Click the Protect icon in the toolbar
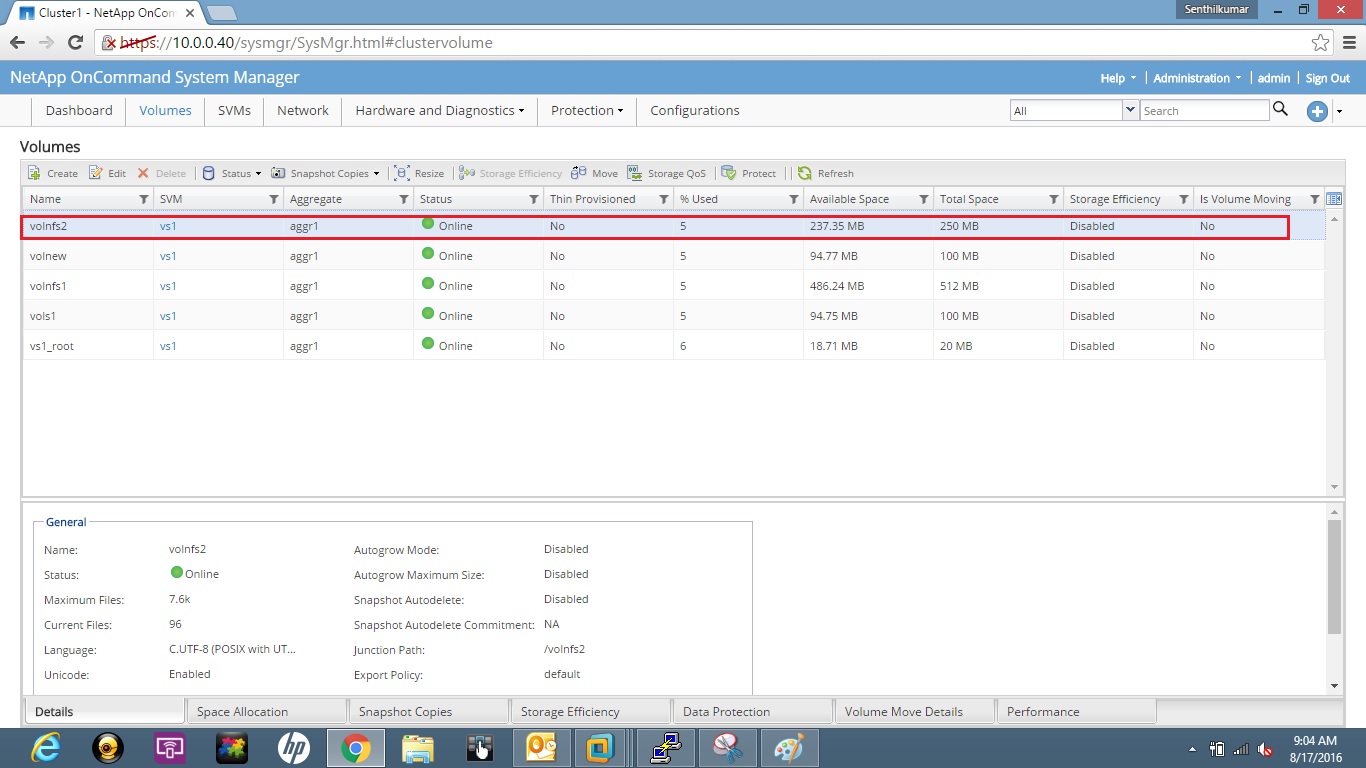Viewport: 1366px width, 768px height. pos(749,172)
